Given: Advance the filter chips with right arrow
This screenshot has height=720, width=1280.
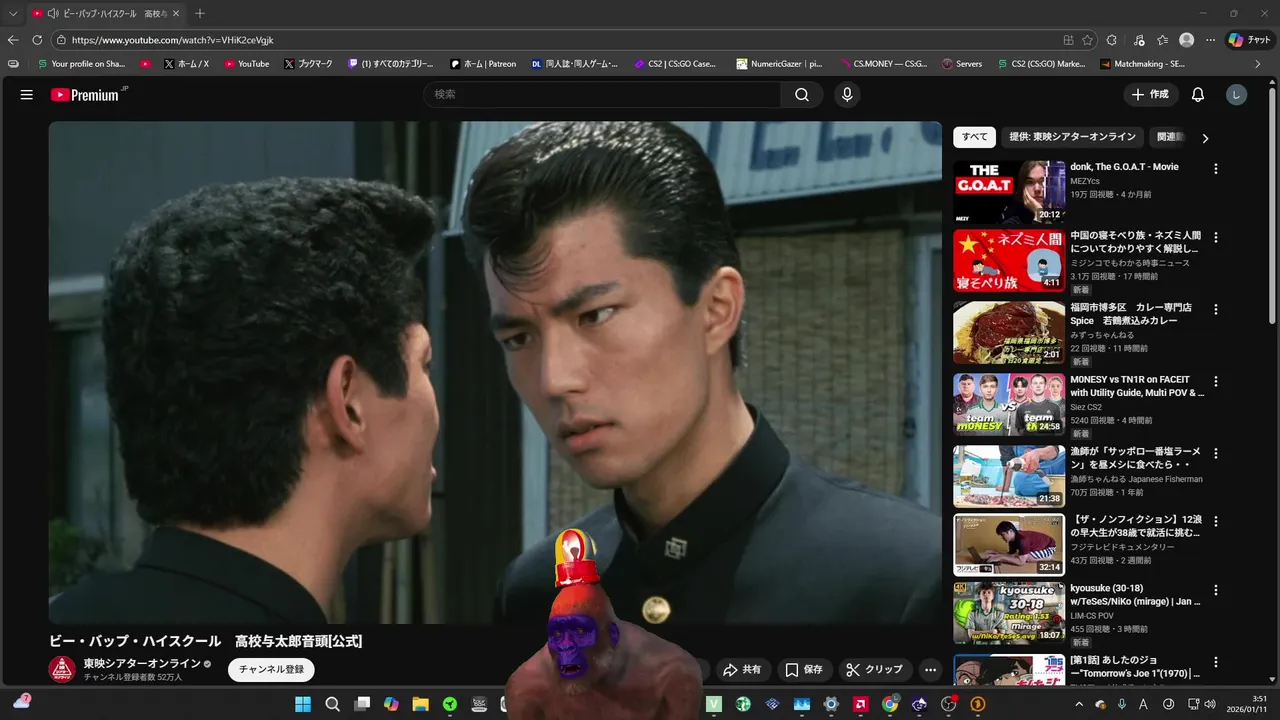Looking at the screenshot, I should tap(1205, 138).
